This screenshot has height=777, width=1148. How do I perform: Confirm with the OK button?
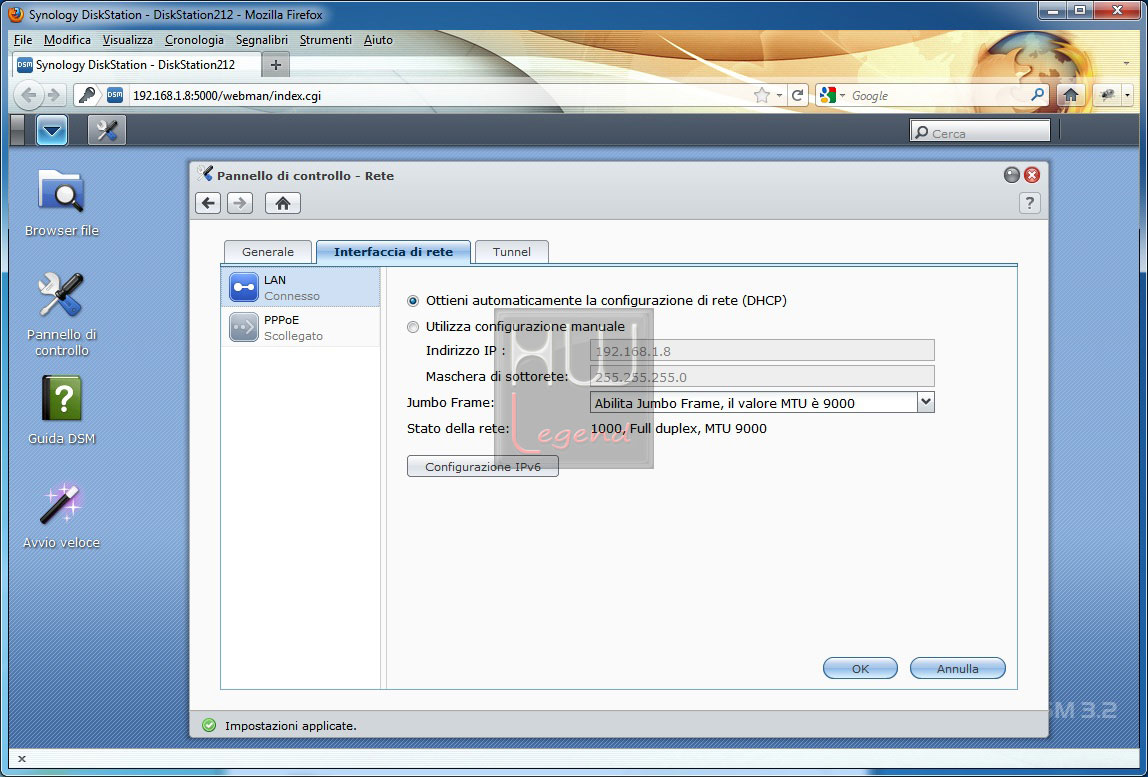[x=860, y=669]
